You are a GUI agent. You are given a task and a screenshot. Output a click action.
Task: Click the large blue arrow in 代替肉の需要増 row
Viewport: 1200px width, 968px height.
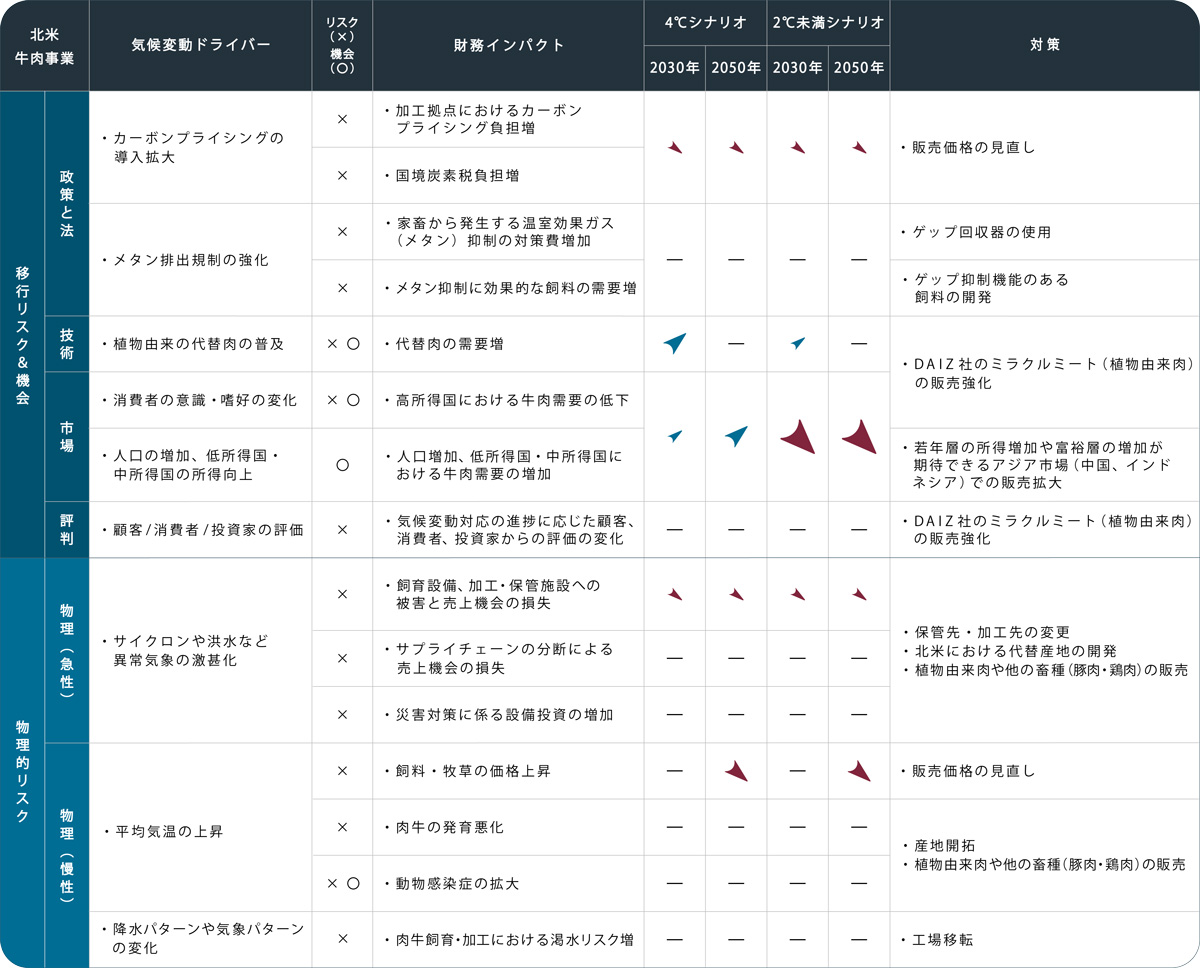(x=674, y=344)
